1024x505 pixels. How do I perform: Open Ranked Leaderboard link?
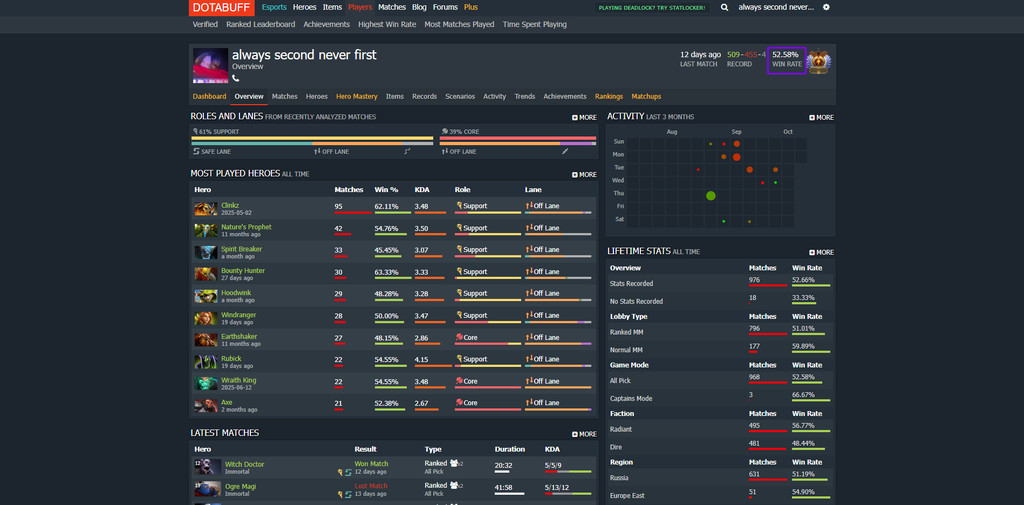[261, 25]
